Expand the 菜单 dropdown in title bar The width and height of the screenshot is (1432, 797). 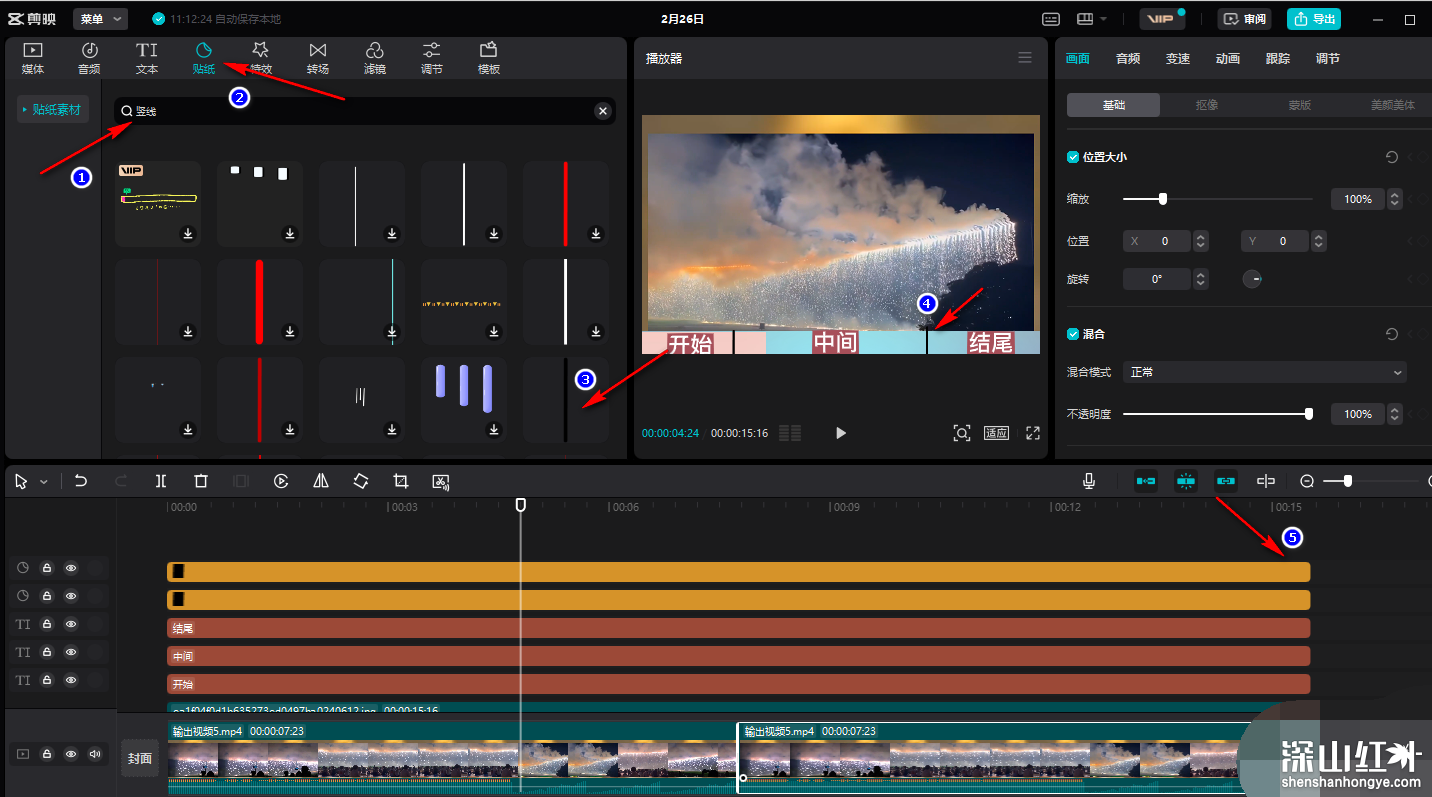click(x=103, y=19)
